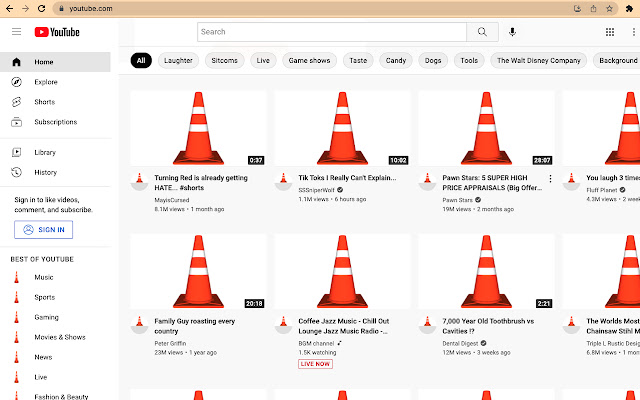Select the Sitcoms filter chip
This screenshot has width=640, height=400.
coord(224,60)
